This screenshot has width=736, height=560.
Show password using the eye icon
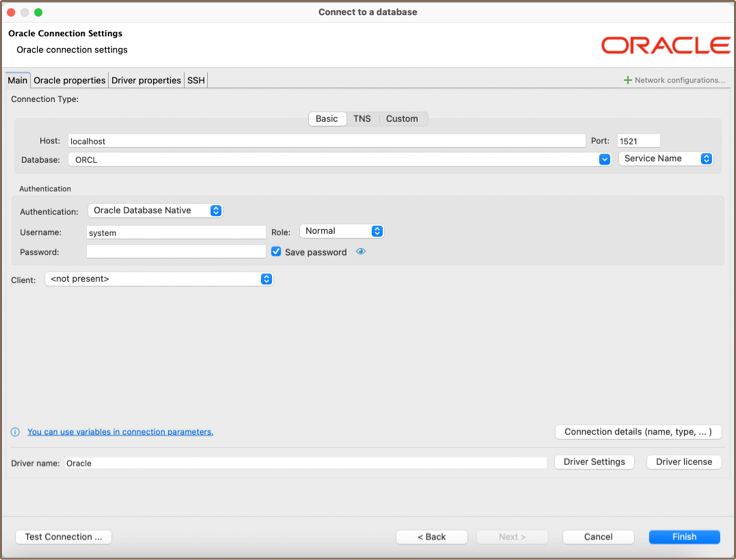click(361, 252)
